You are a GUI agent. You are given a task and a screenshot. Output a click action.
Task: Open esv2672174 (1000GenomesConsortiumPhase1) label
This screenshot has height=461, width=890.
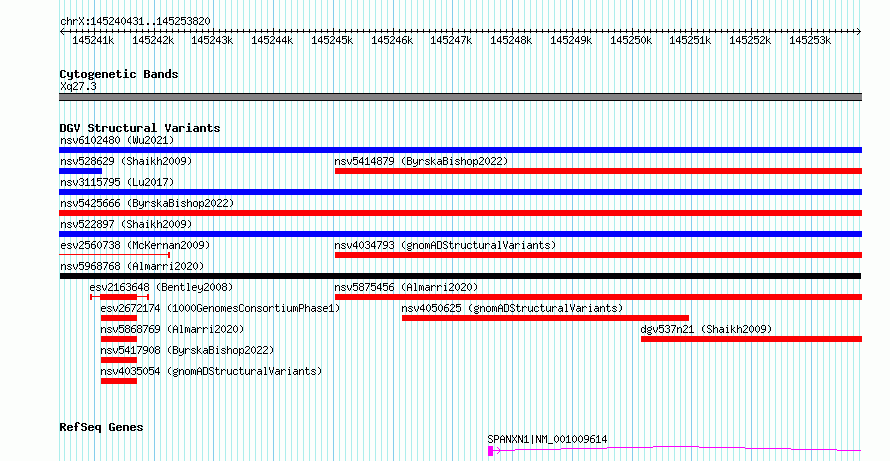tap(220, 308)
